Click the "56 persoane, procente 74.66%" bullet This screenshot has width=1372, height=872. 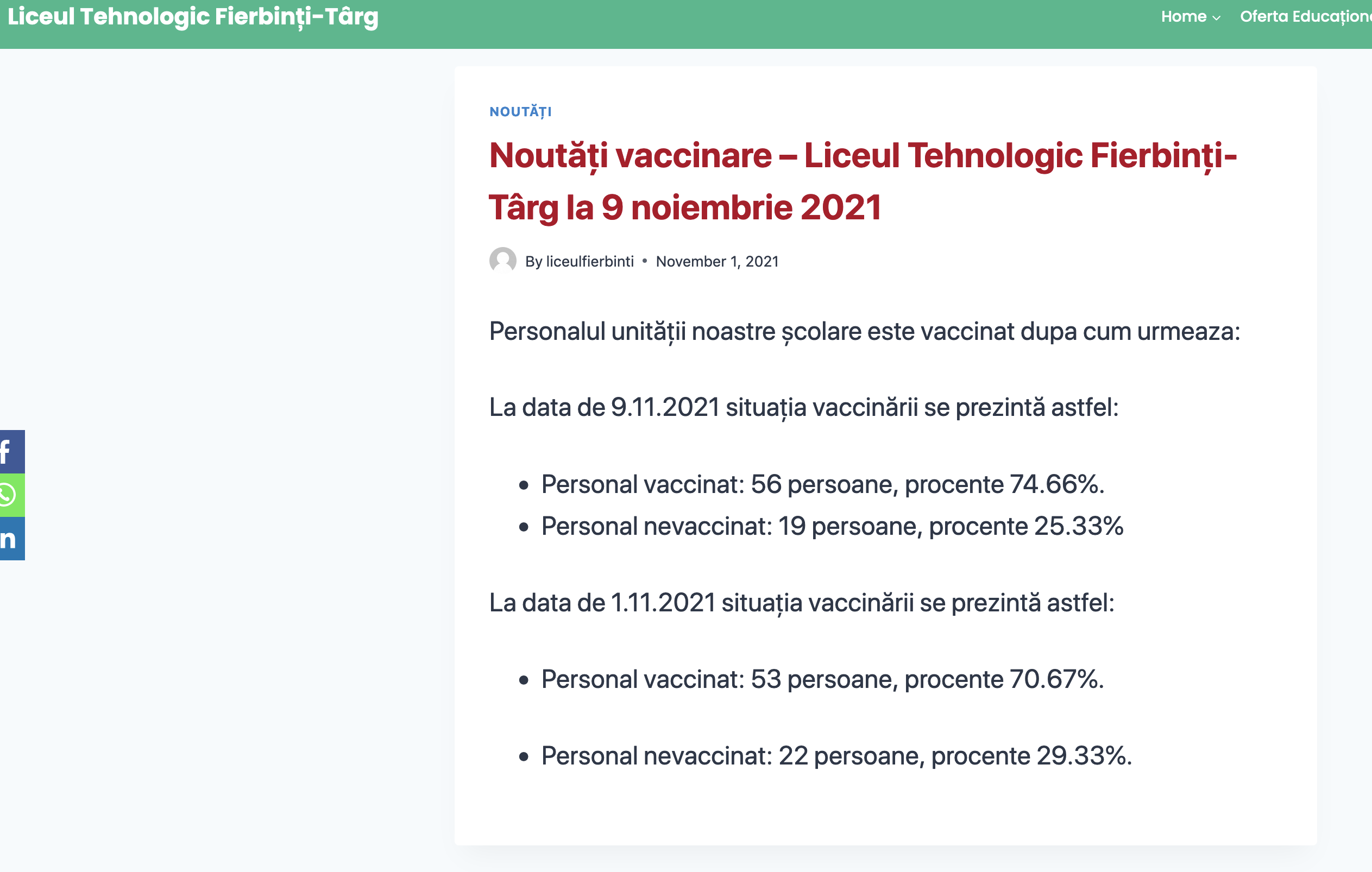click(x=822, y=485)
